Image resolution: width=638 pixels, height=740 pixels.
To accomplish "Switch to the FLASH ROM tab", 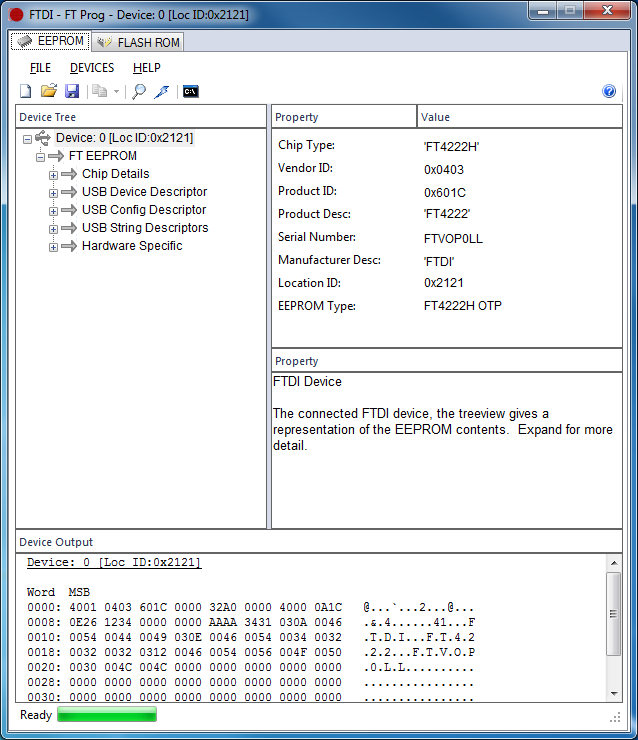I will (138, 42).
